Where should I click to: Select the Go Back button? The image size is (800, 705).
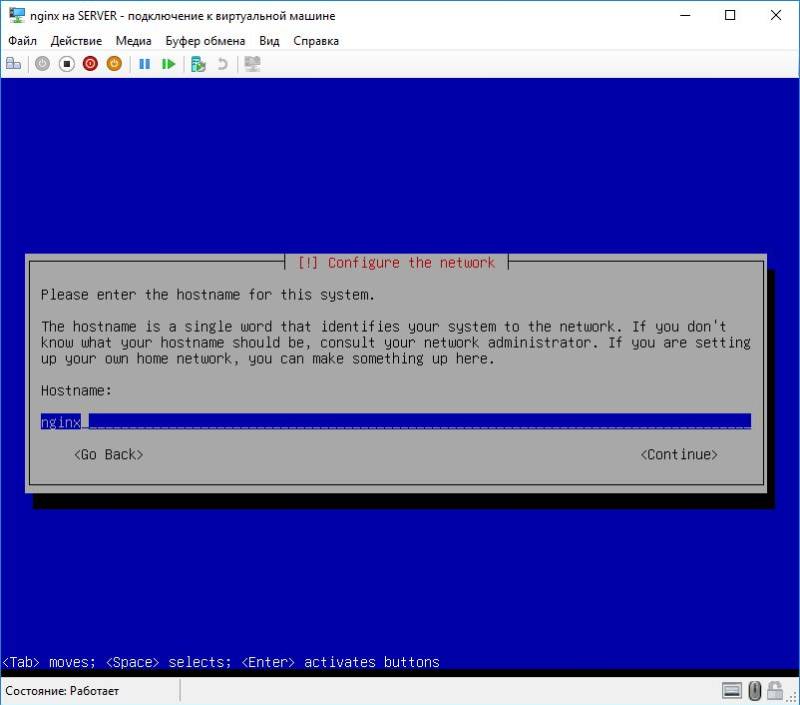(108, 454)
